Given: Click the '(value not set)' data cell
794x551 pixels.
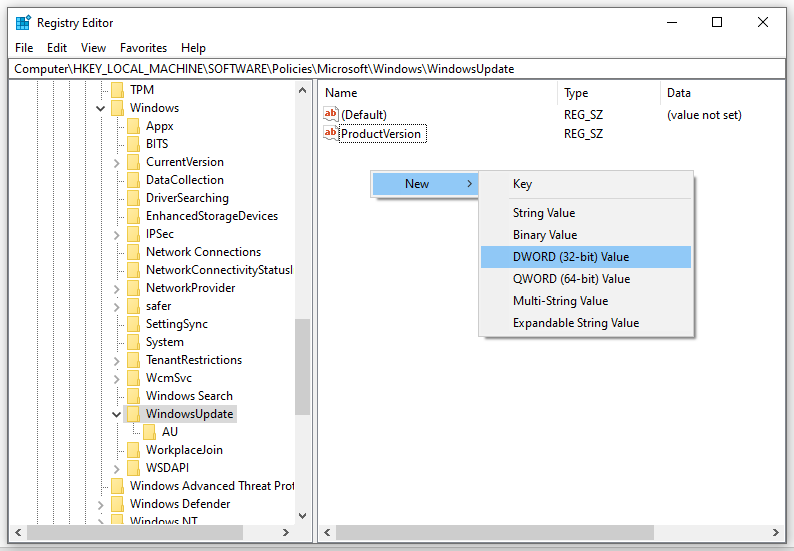Looking at the screenshot, I should tap(704, 115).
